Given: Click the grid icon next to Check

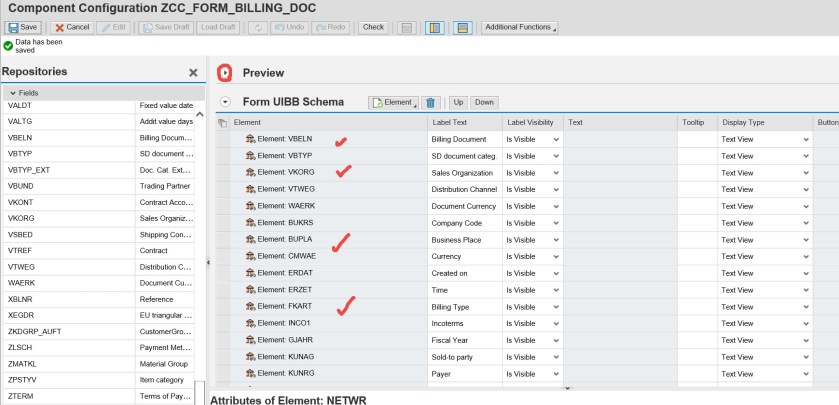Looking at the screenshot, I should click(407, 28).
